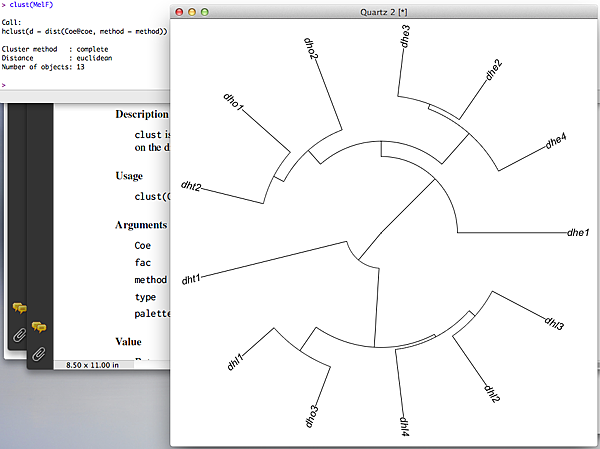Click the Description heading in PDF
The height and width of the screenshot is (449, 600).
coord(142,114)
